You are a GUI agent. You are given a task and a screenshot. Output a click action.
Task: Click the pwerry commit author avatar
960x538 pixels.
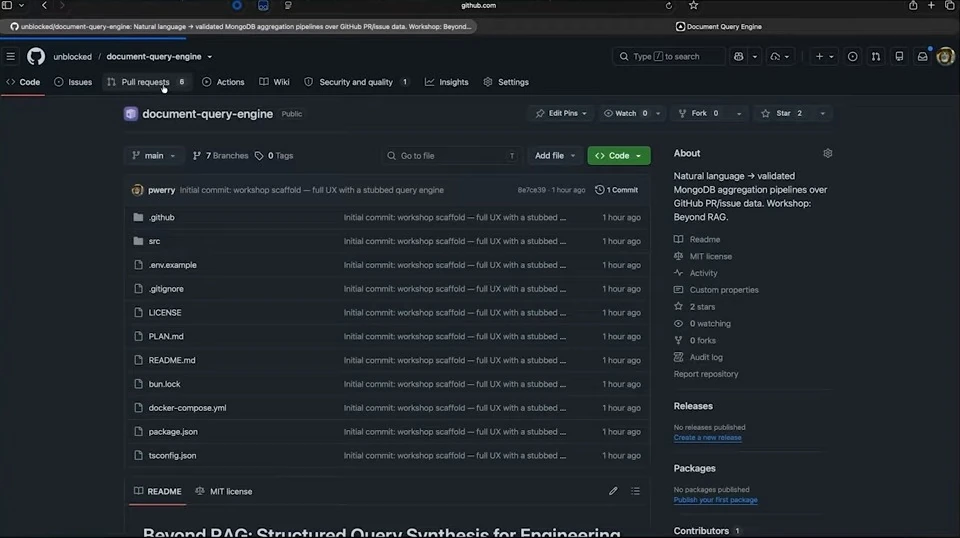tap(137, 190)
